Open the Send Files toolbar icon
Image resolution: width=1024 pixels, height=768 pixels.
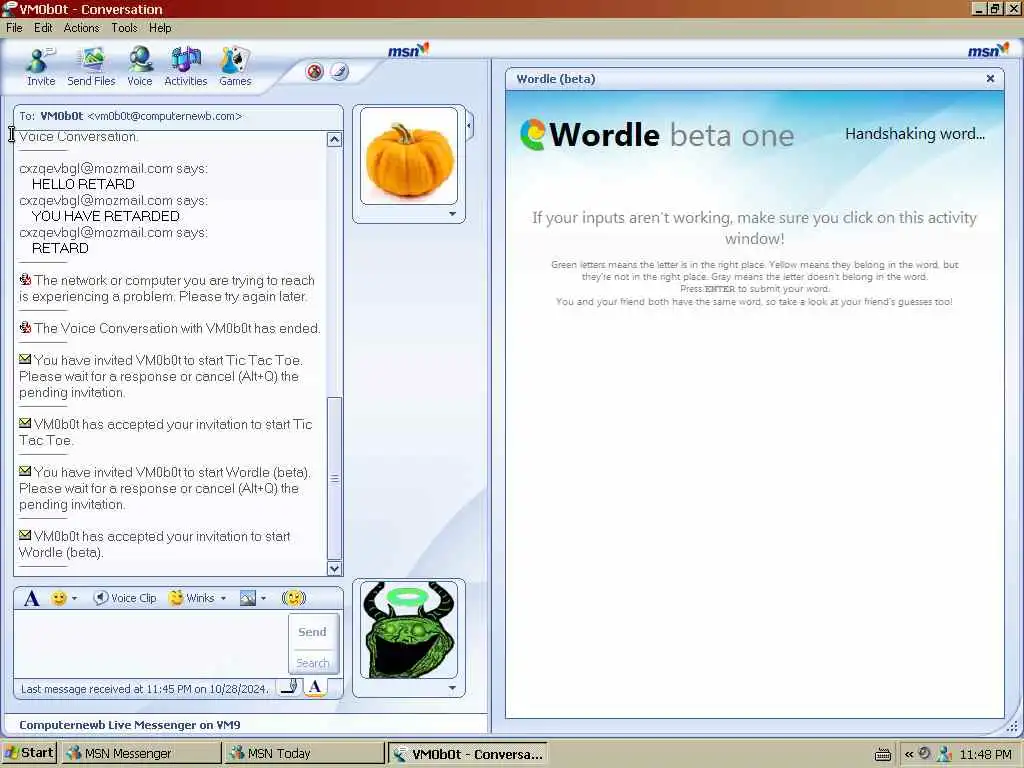click(x=91, y=67)
